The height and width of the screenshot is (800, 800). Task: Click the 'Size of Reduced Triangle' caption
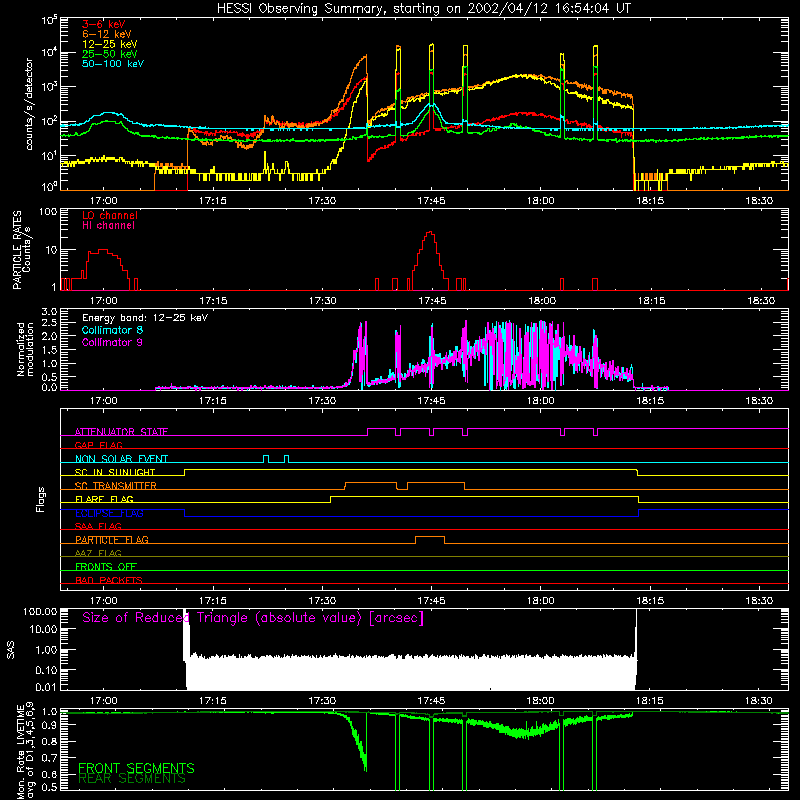(x=253, y=618)
